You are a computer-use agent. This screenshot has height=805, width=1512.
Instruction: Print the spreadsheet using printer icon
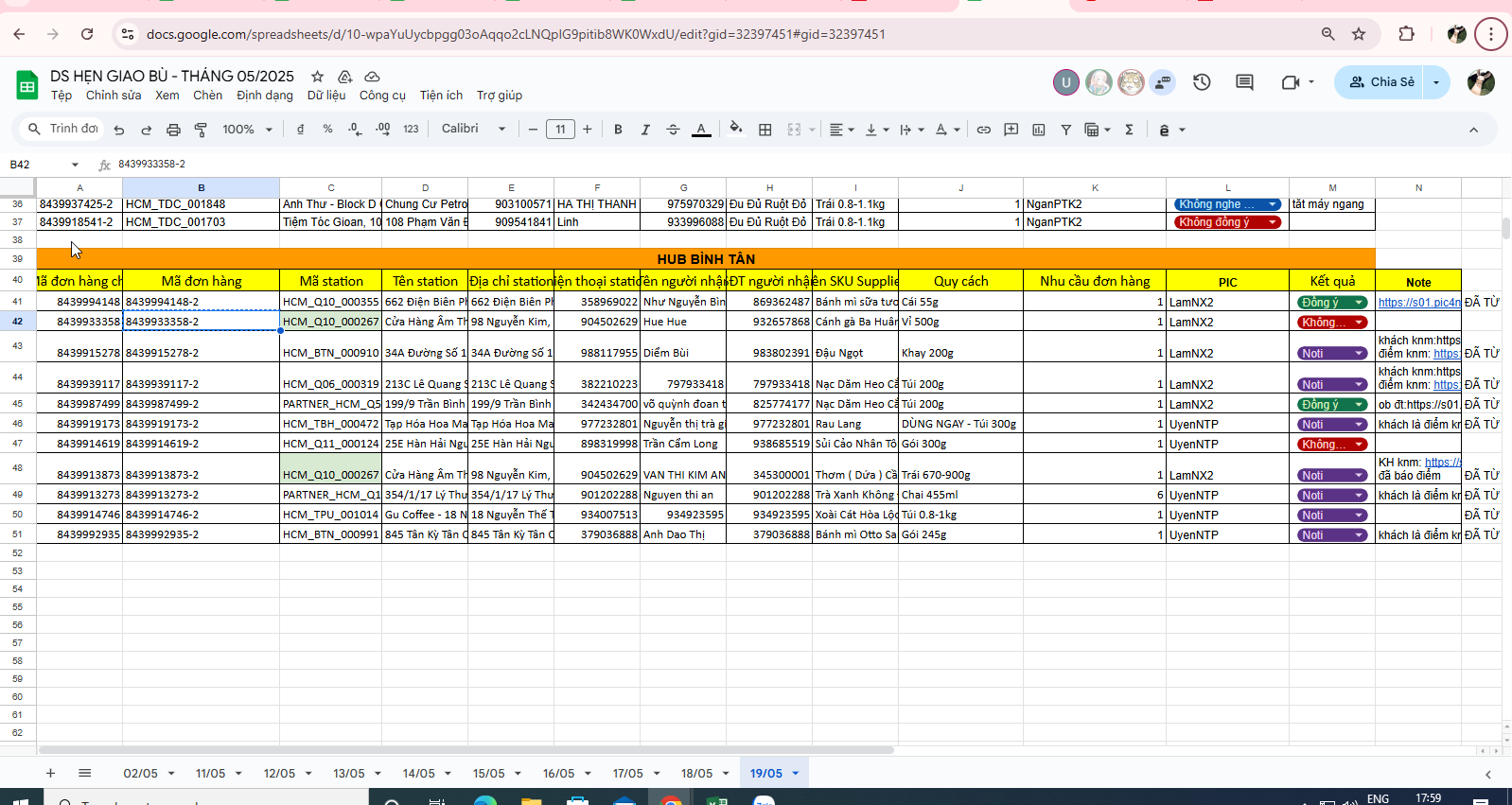coord(173,130)
